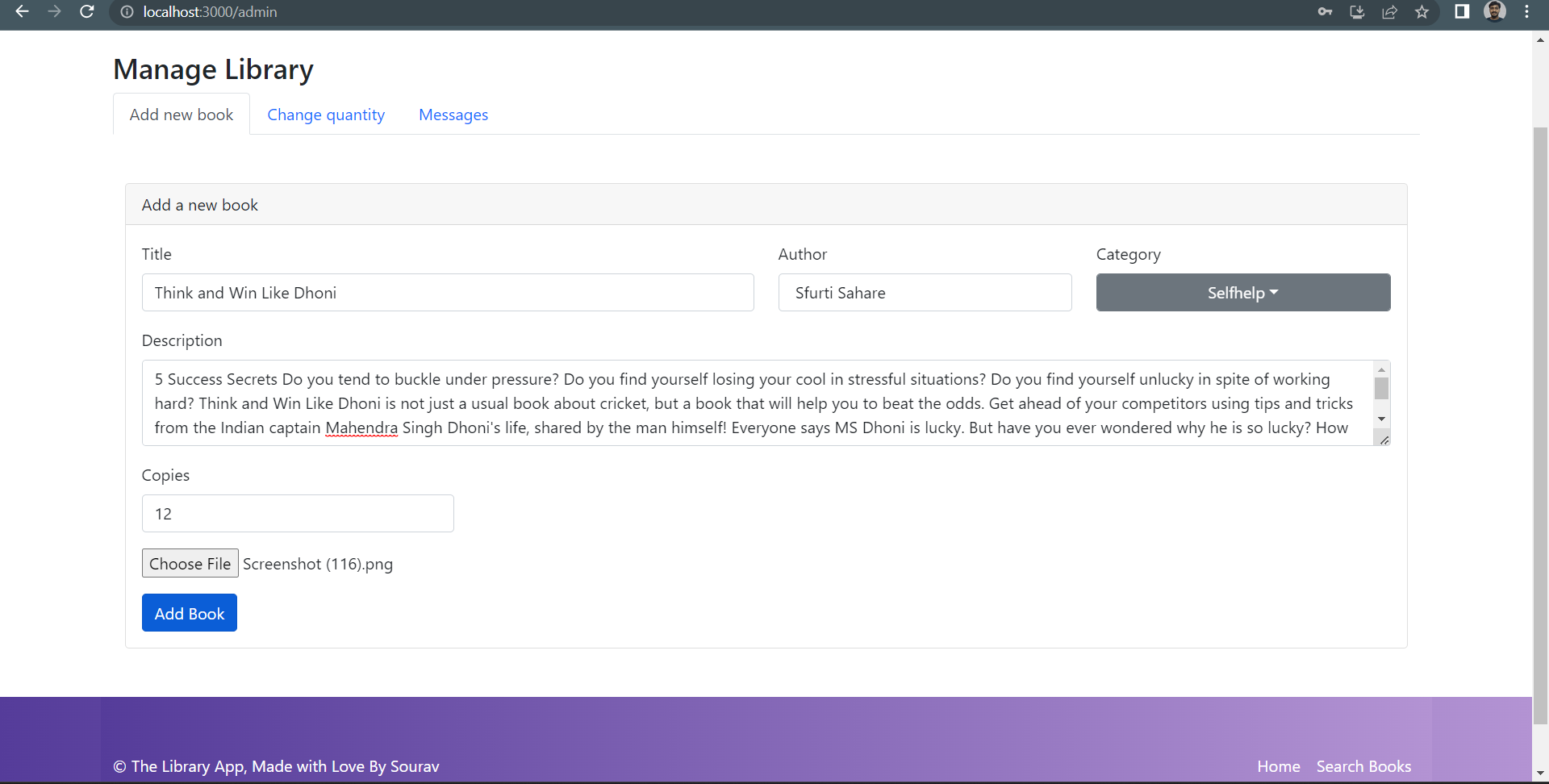The image size is (1549, 784).
Task: Click inside the Copies input field
Action: click(298, 513)
